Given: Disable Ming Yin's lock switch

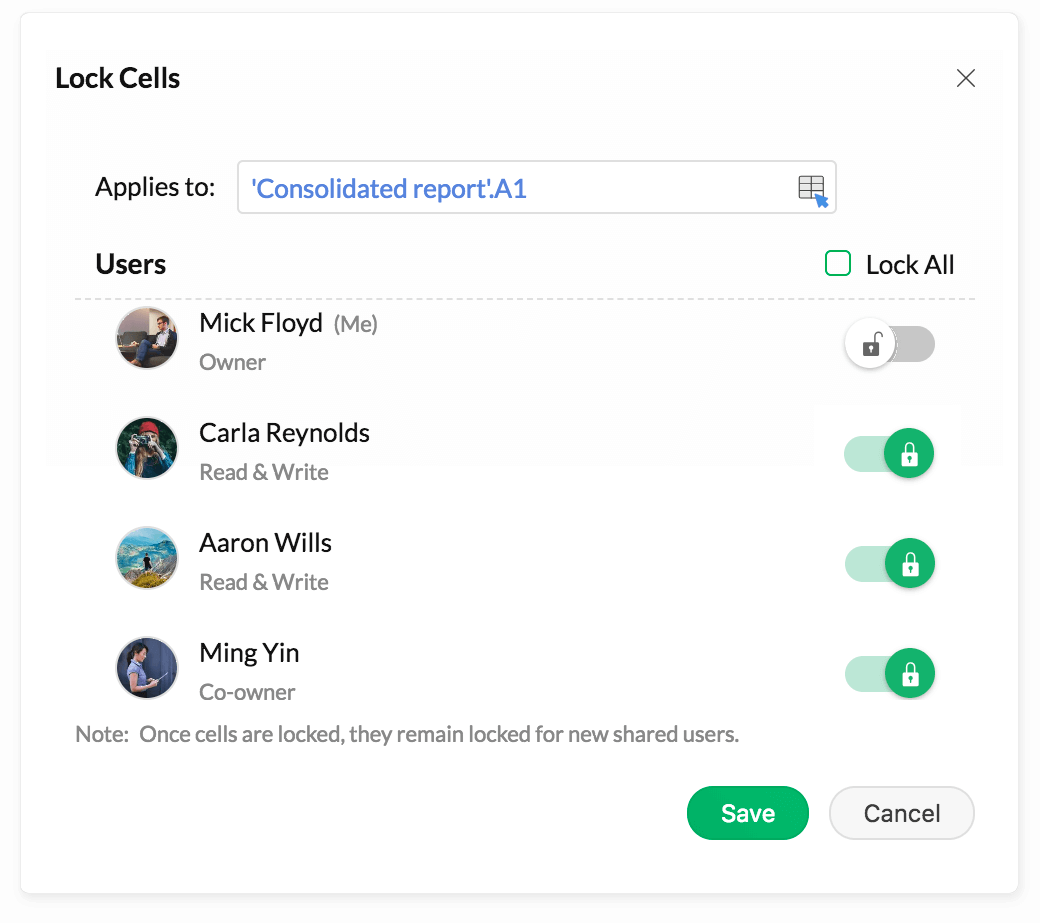Looking at the screenshot, I should tap(889, 673).
